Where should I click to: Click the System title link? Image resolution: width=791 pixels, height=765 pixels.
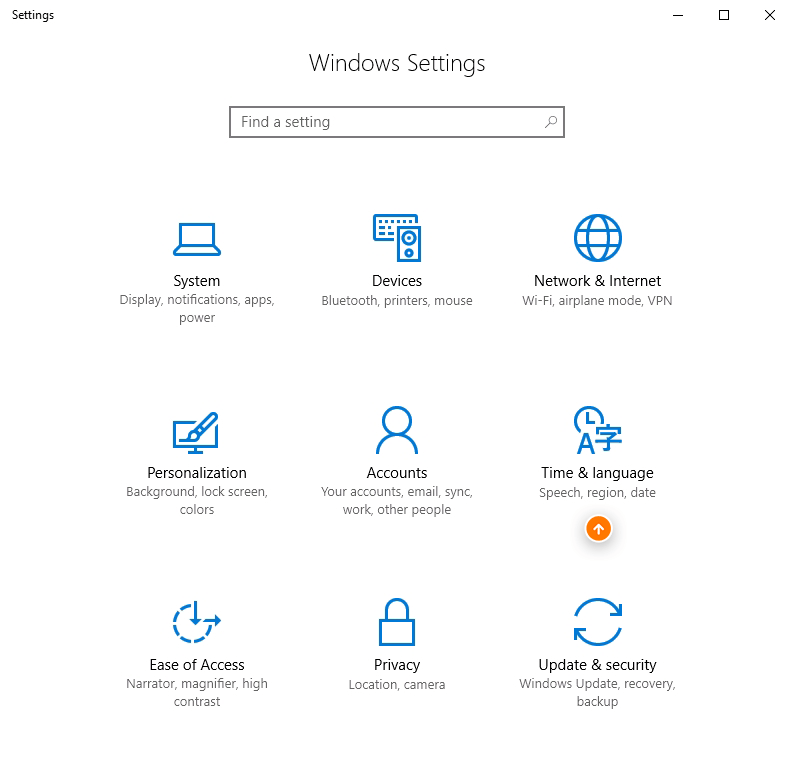pyautogui.click(x=197, y=281)
